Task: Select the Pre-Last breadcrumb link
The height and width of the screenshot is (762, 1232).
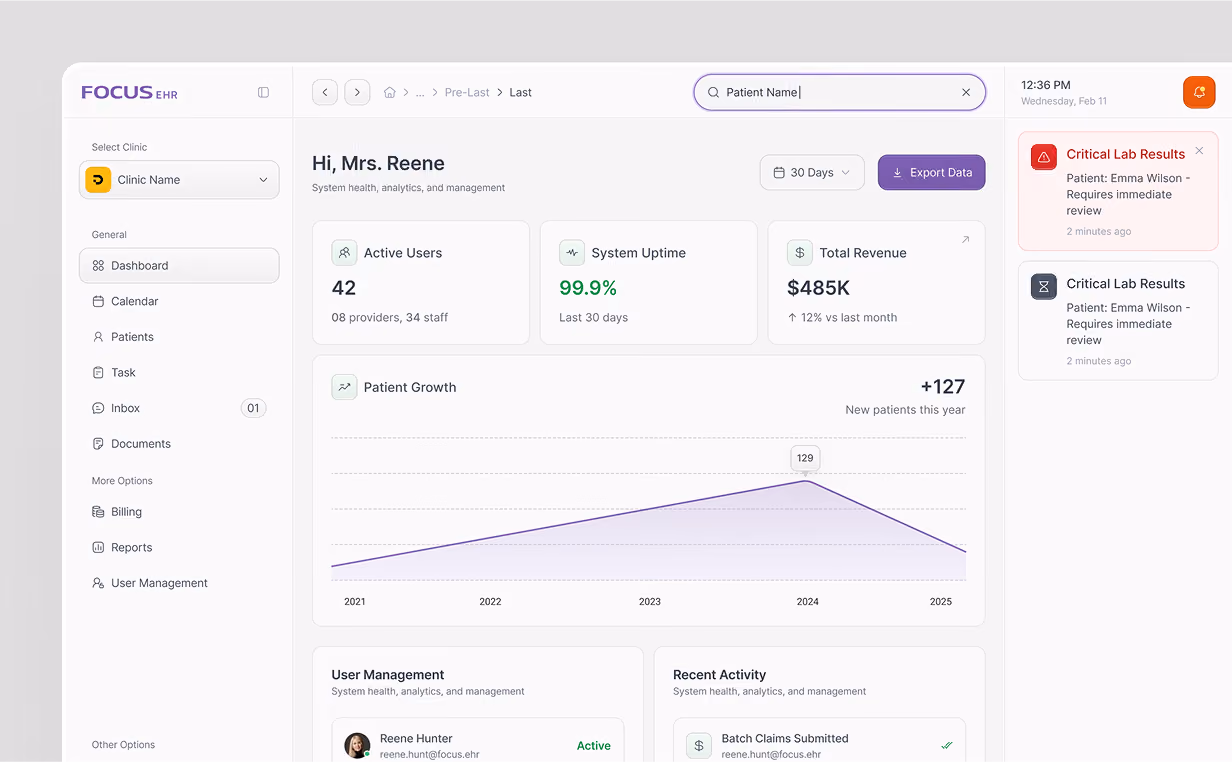Action: click(x=467, y=92)
